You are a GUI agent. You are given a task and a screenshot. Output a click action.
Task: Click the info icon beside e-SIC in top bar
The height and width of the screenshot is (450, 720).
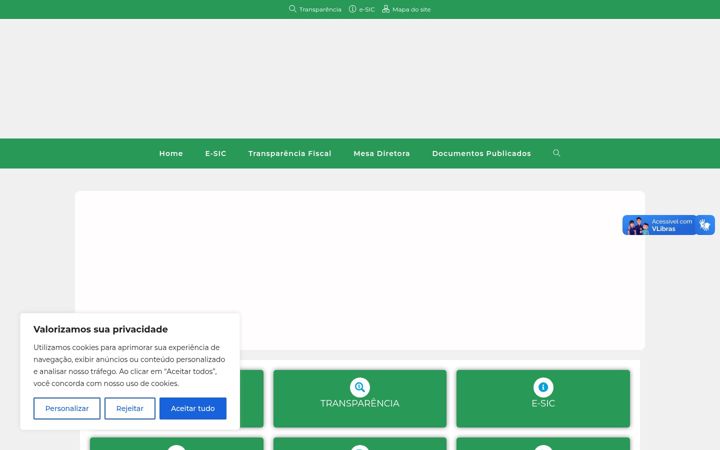pyautogui.click(x=352, y=9)
